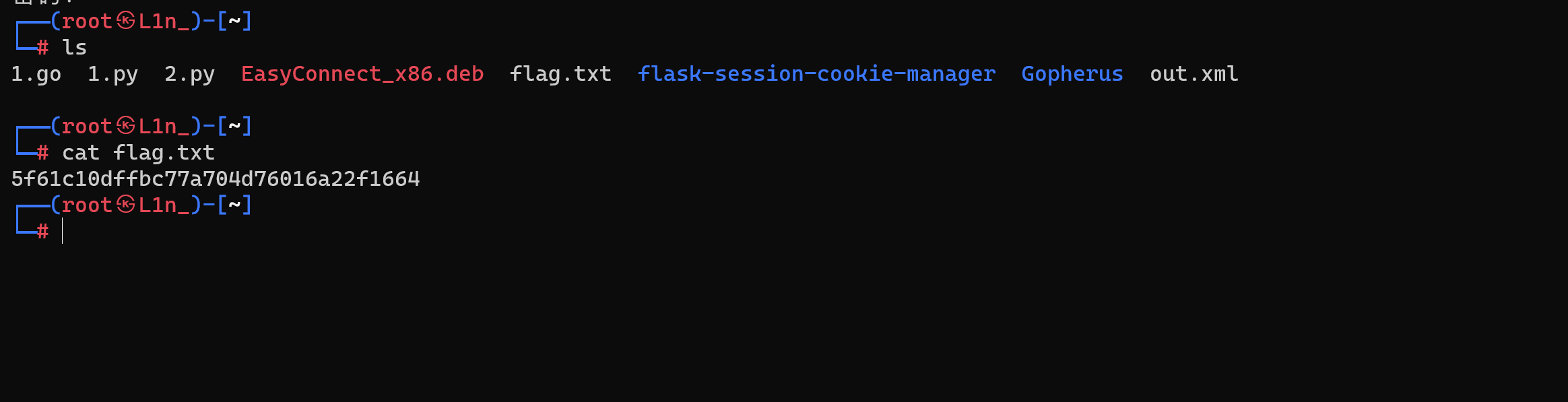
Task: Click the Gopherus directory name
Action: (x=1072, y=74)
